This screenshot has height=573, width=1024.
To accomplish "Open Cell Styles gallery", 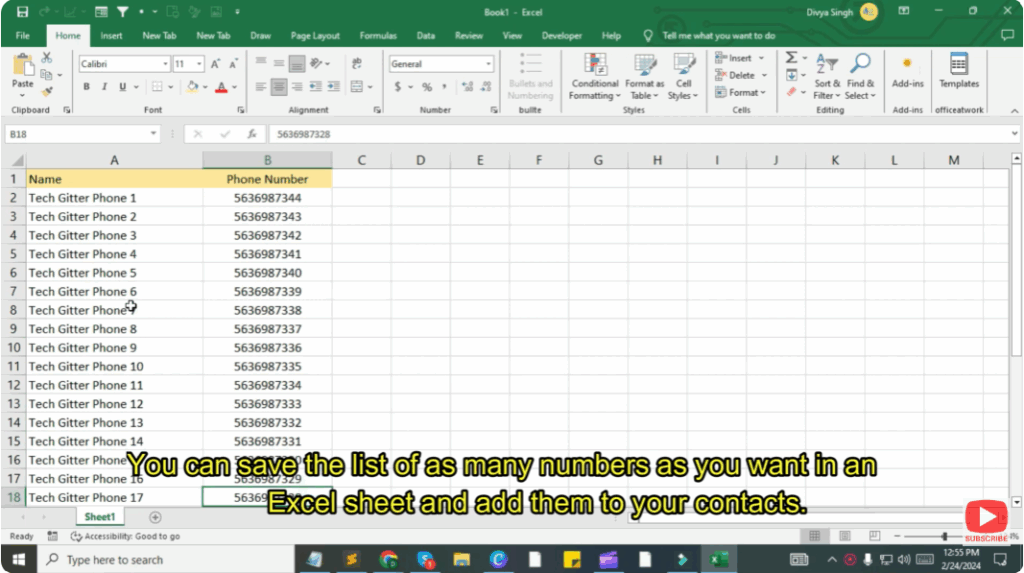I will 683,77.
